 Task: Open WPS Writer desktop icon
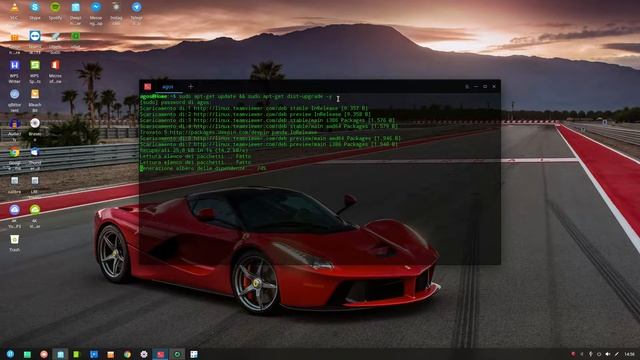[14, 65]
